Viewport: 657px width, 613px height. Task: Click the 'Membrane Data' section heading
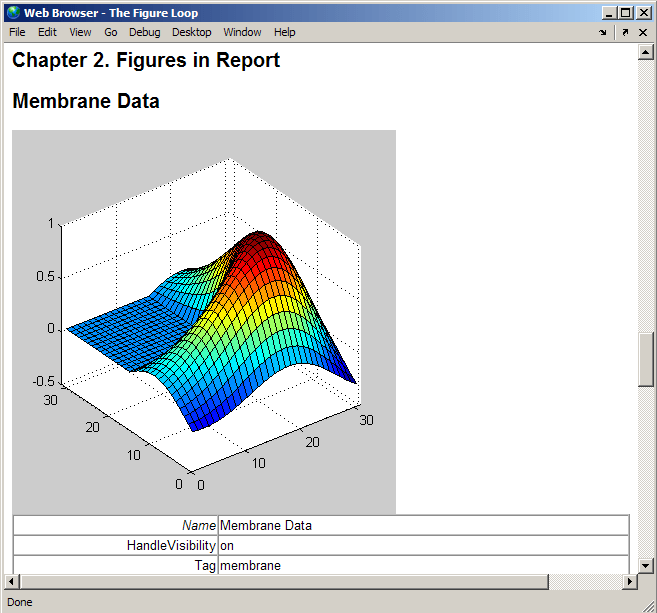86,101
